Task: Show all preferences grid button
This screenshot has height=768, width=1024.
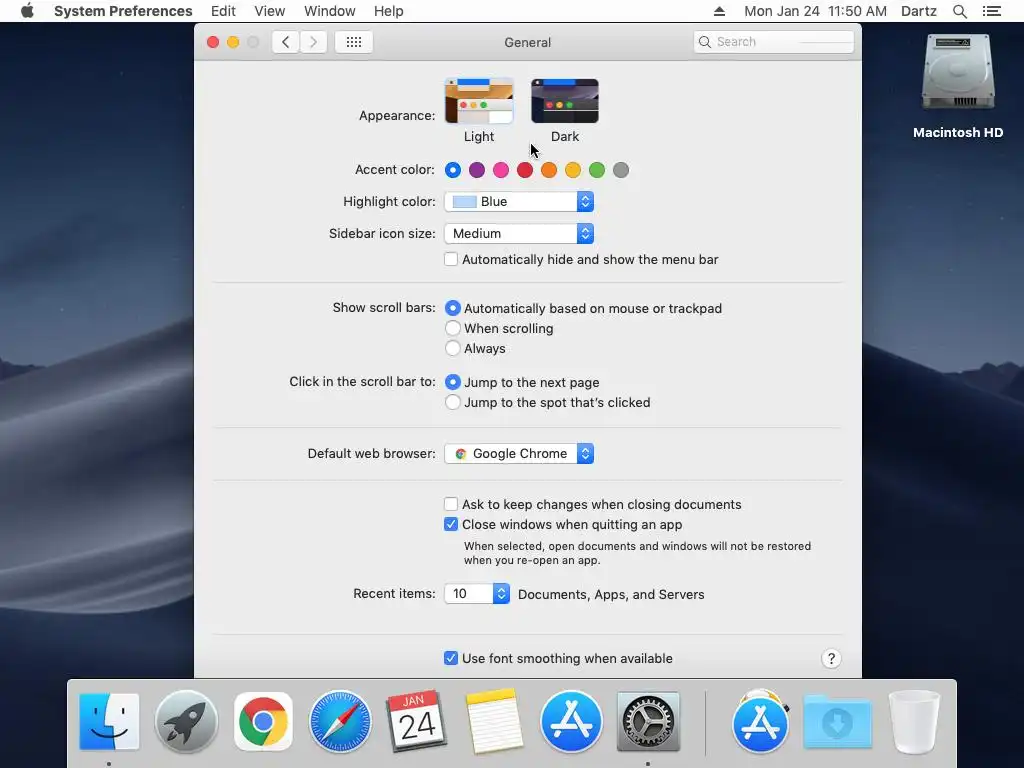Action: (x=354, y=42)
